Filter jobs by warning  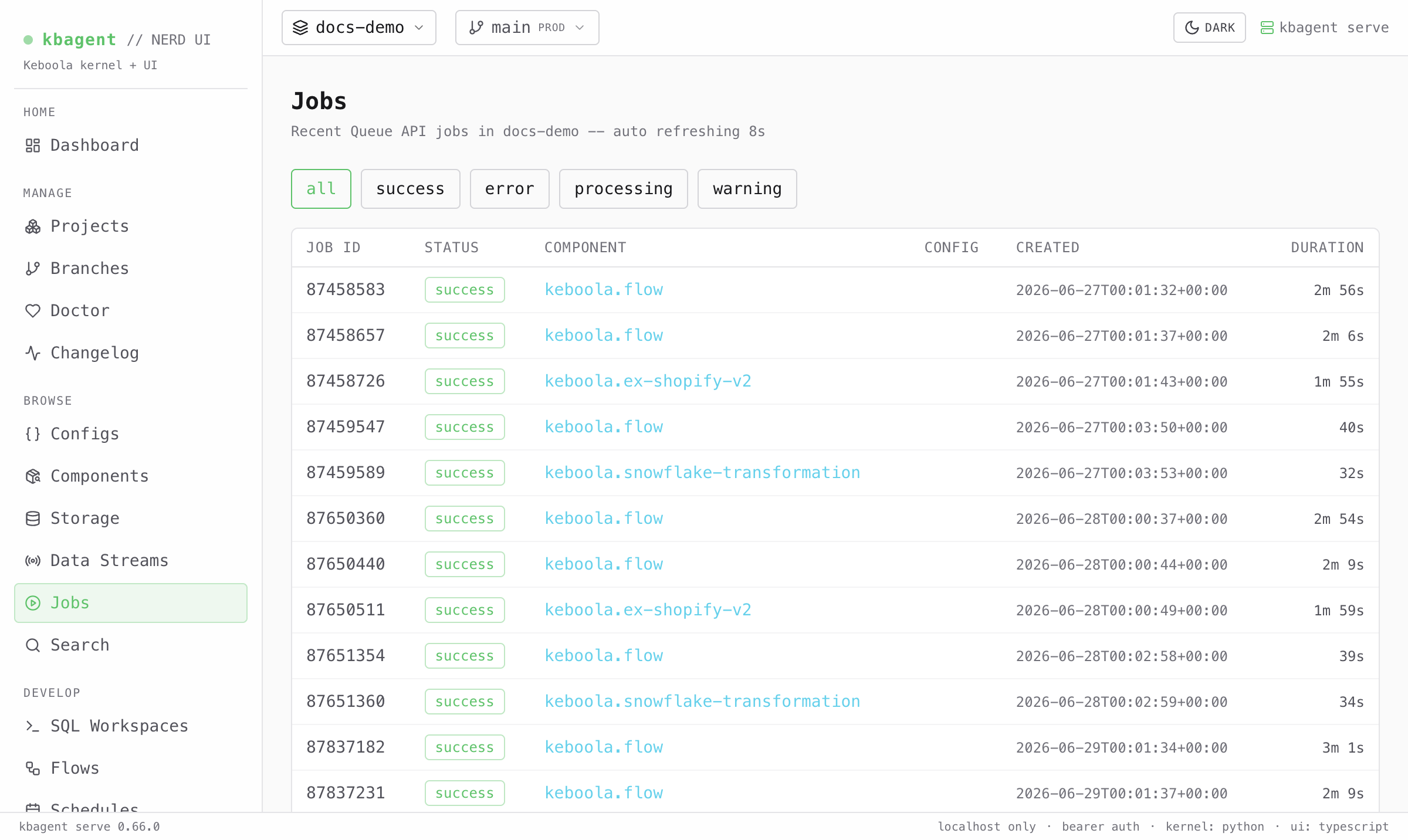(x=747, y=189)
